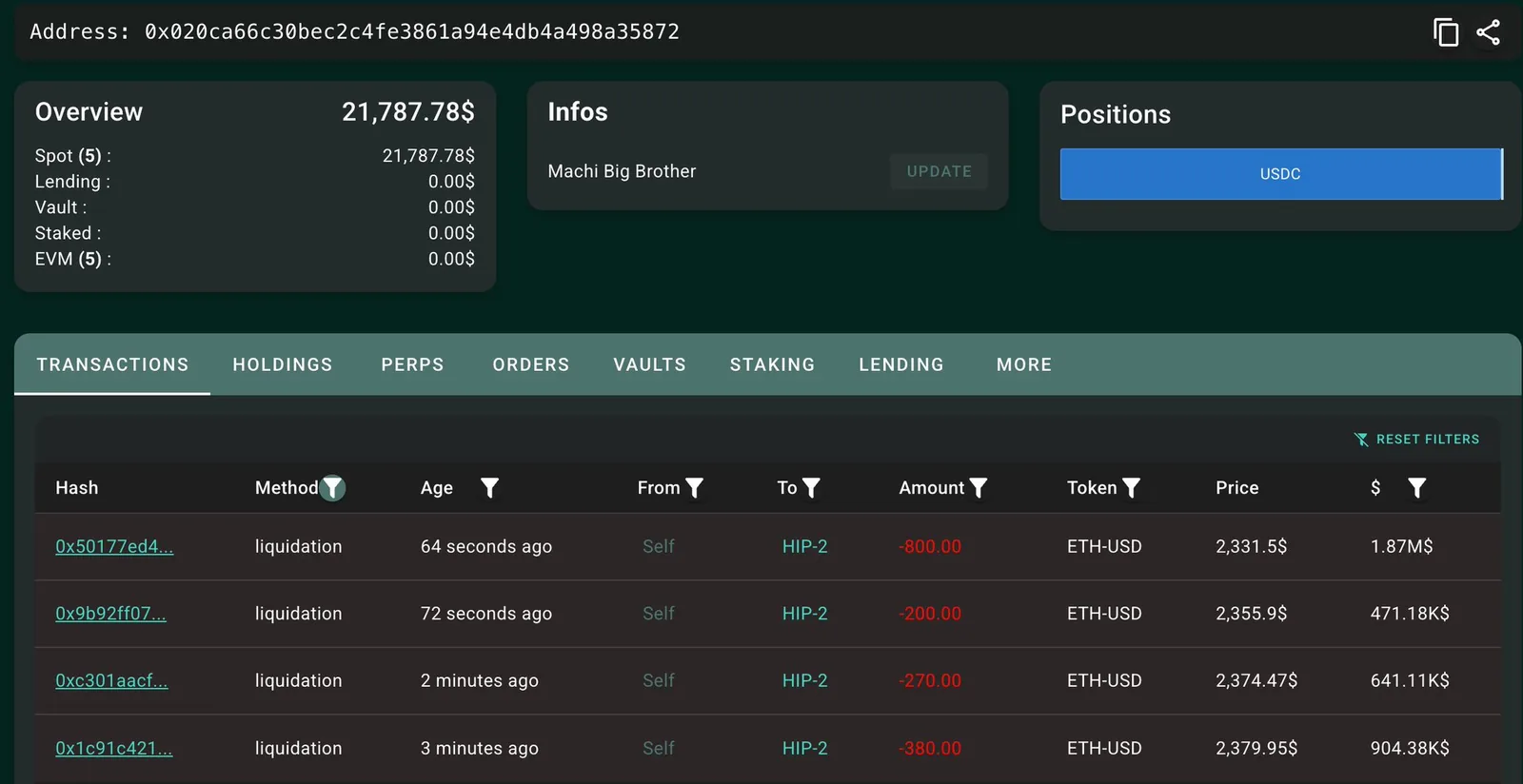Open transaction hash 0x1c91c421...

tap(114, 748)
